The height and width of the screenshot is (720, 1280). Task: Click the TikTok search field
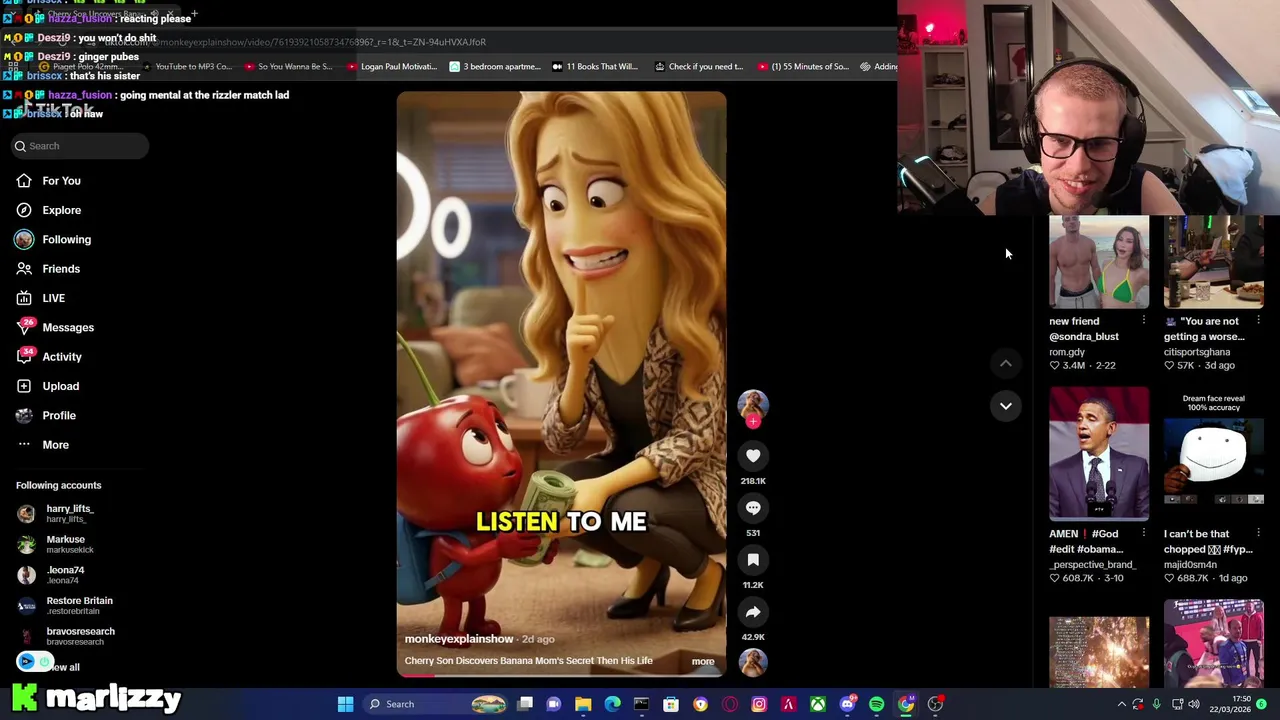[x=80, y=146]
